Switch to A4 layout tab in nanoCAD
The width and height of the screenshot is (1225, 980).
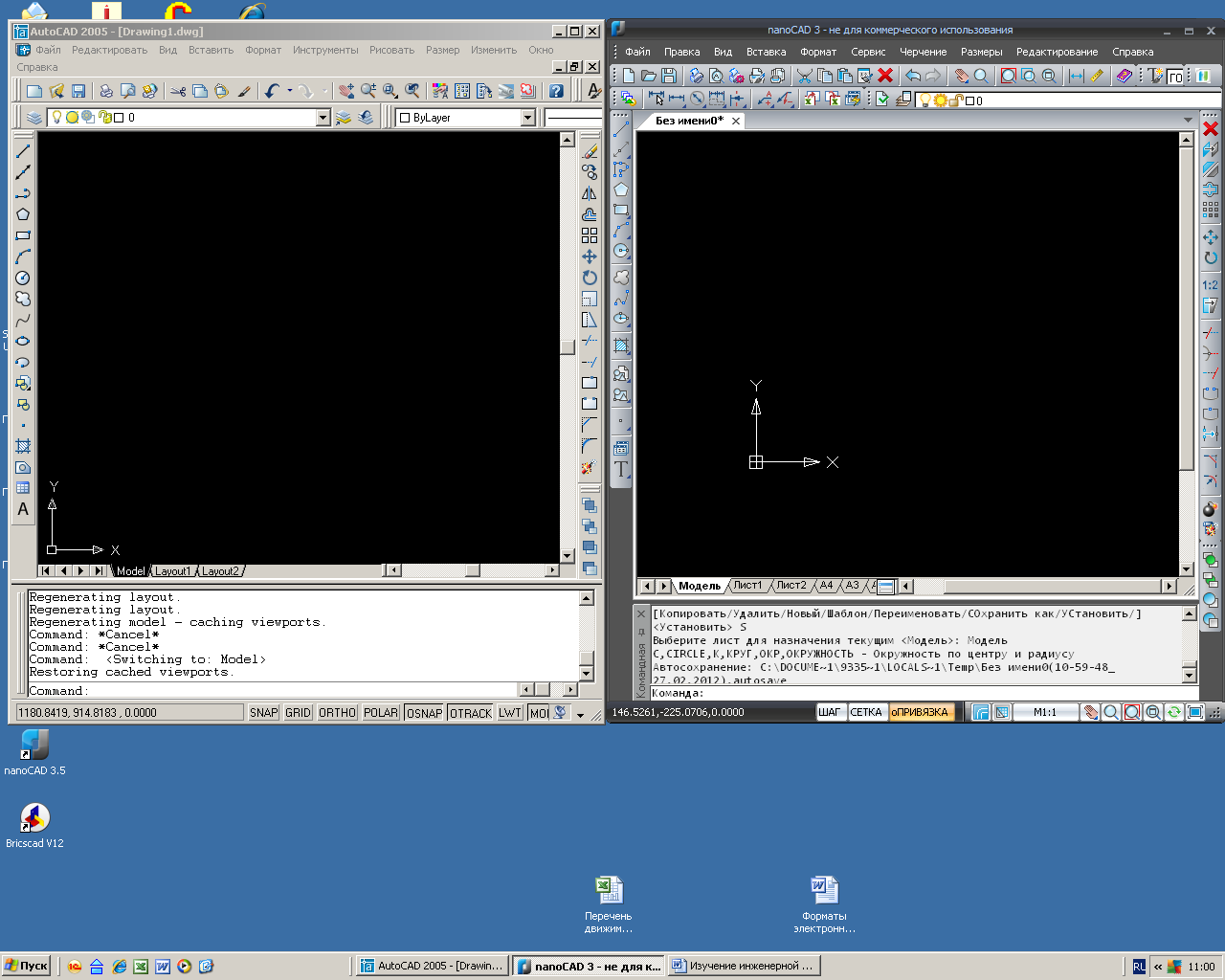tap(827, 586)
